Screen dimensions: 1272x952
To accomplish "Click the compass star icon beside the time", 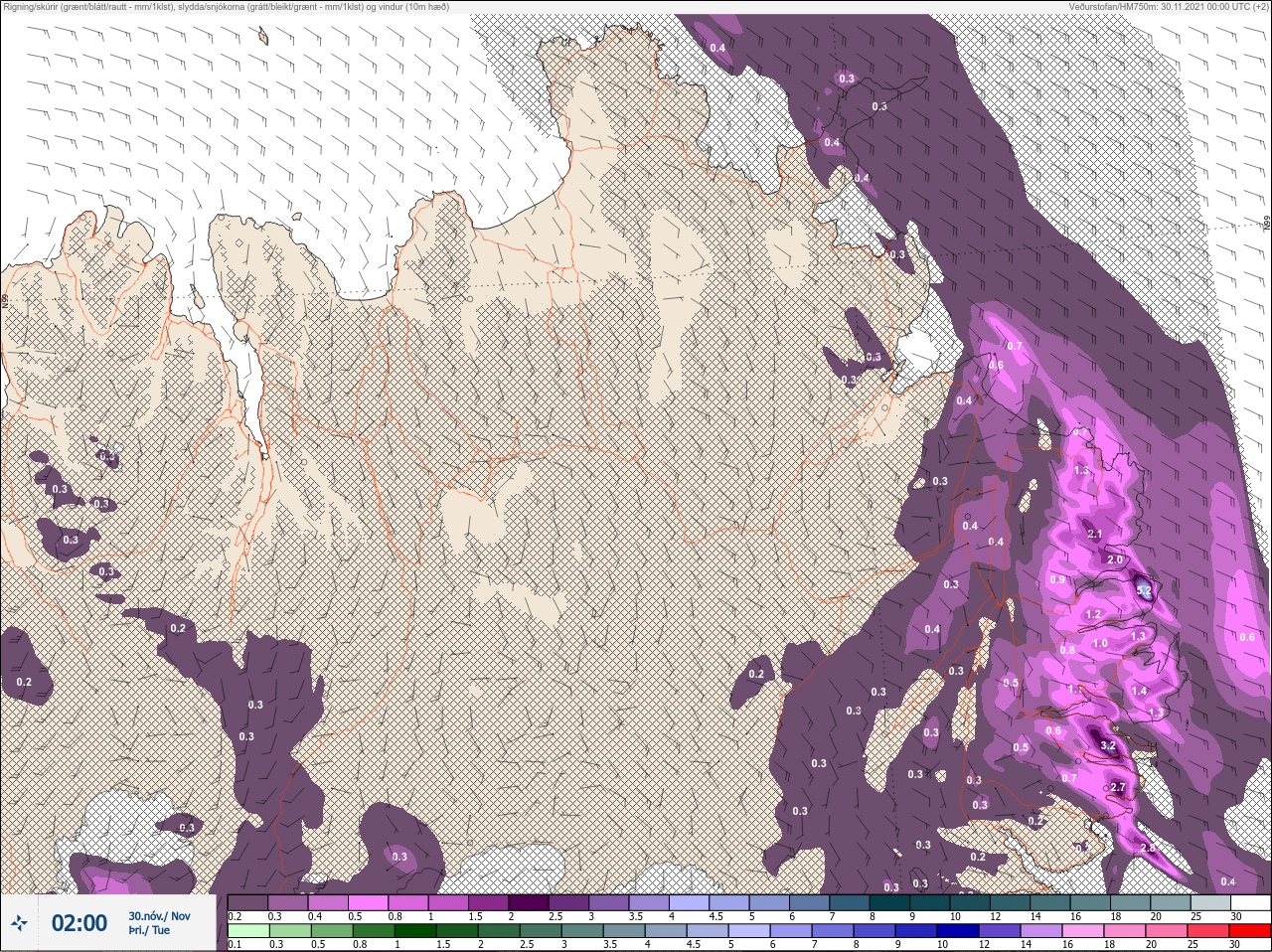I will coord(19,923).
